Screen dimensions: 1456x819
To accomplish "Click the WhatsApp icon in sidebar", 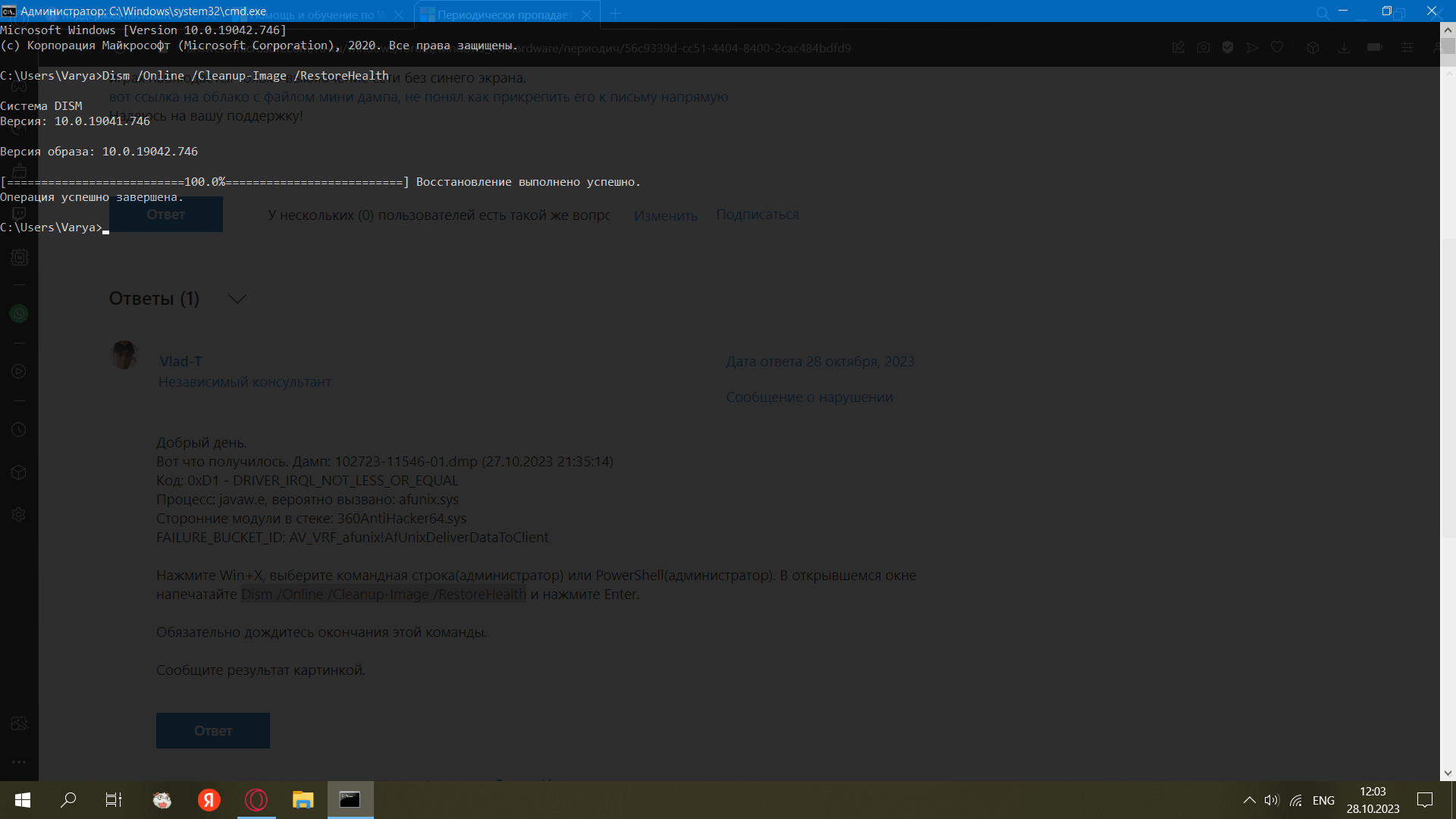I will tap(19, 314).
